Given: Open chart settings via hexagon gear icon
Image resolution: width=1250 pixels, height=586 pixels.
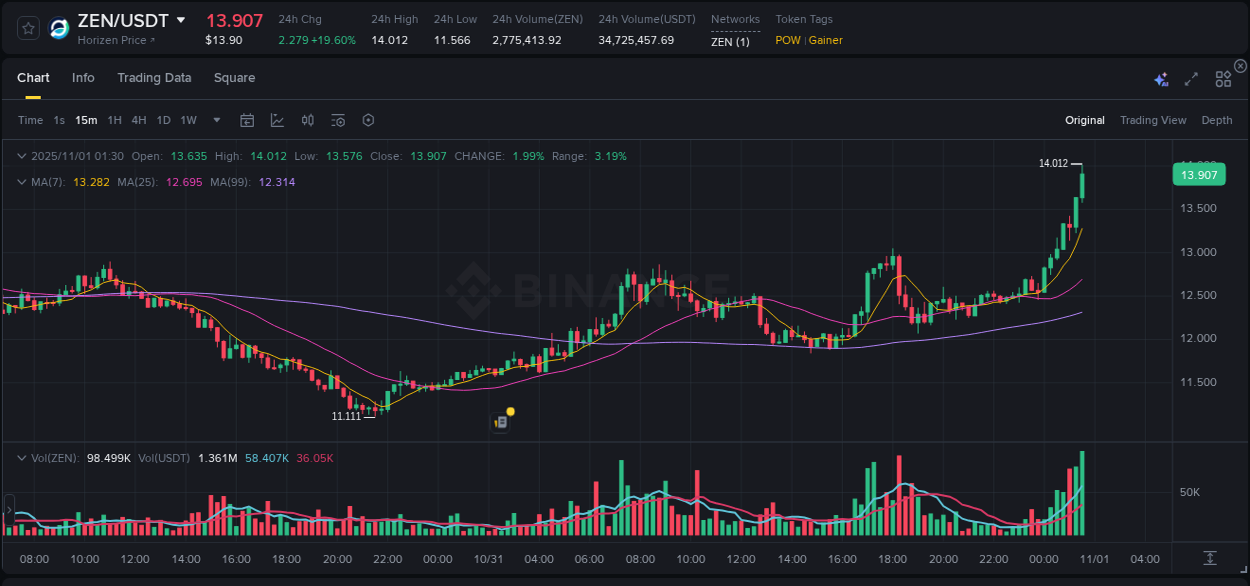Looking at the screenshot, I should click(368, 120).
